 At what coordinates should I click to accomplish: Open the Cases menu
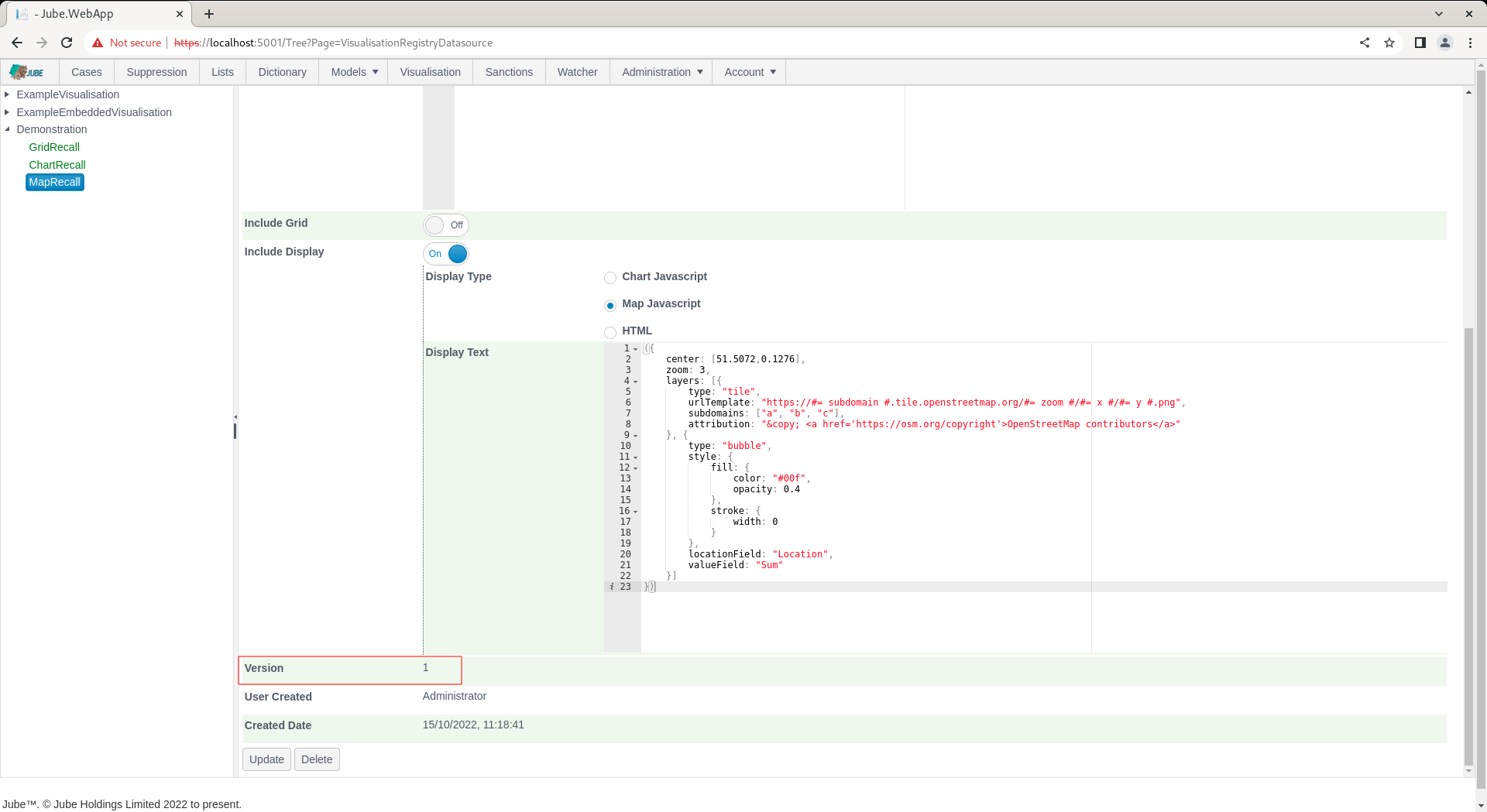pos(87,72)
